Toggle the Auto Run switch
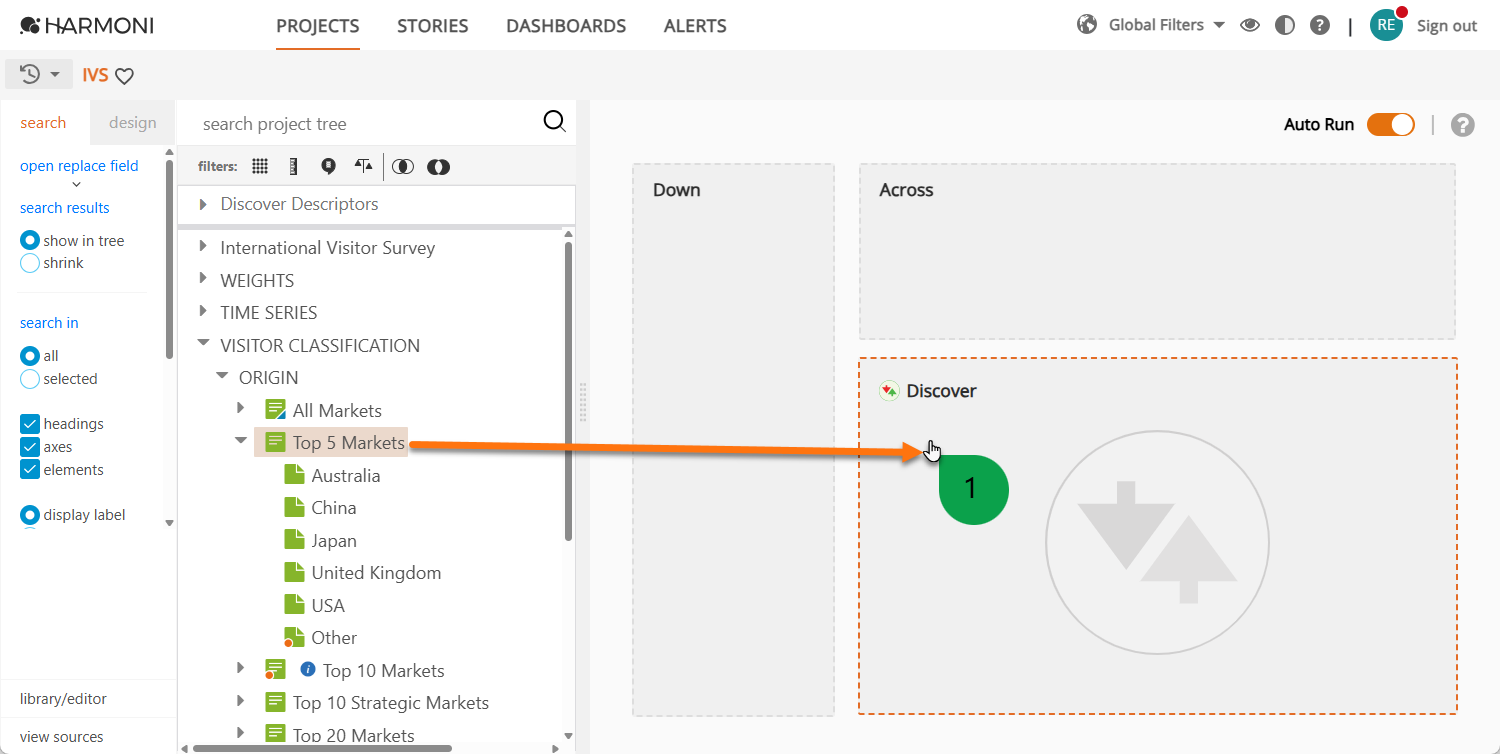Viewport: 1500px width, 754px height. (x=1390, y=124)
